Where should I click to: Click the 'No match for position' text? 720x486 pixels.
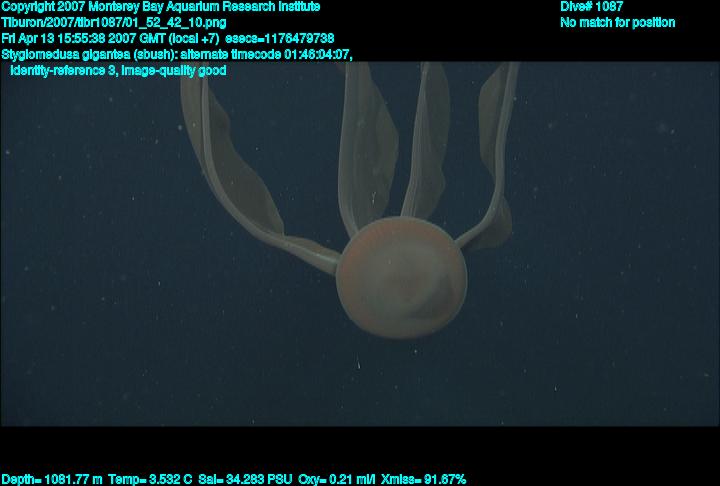pyautogui.click(x=617, y=22)
